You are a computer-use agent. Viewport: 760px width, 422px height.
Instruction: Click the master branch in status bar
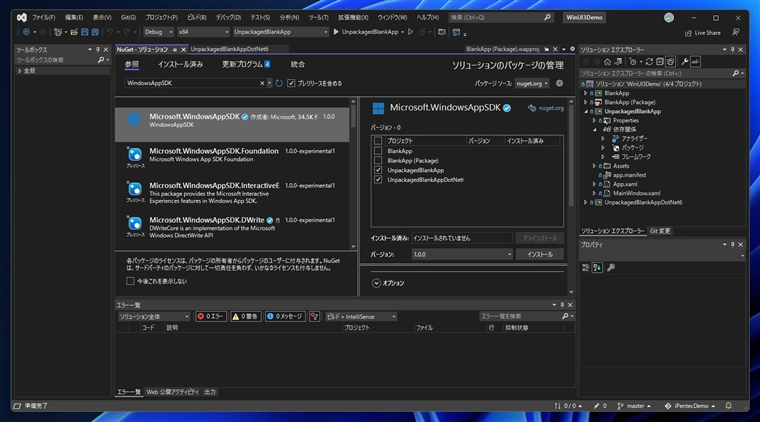[x=634, y=406]
